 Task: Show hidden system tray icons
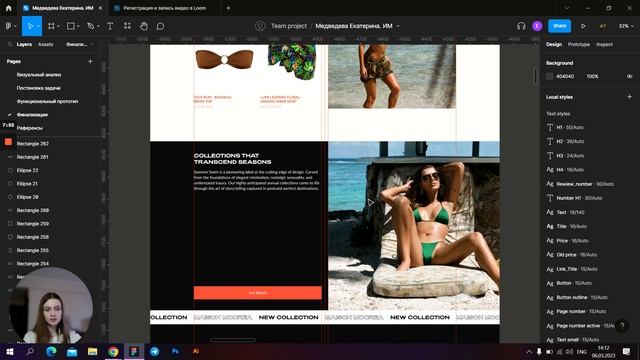click(x=529, y=351)
